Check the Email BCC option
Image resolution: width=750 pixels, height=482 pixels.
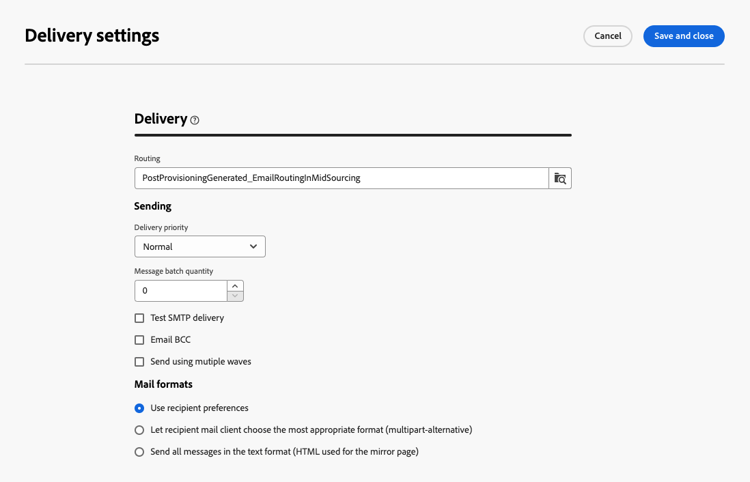(139, 340)
